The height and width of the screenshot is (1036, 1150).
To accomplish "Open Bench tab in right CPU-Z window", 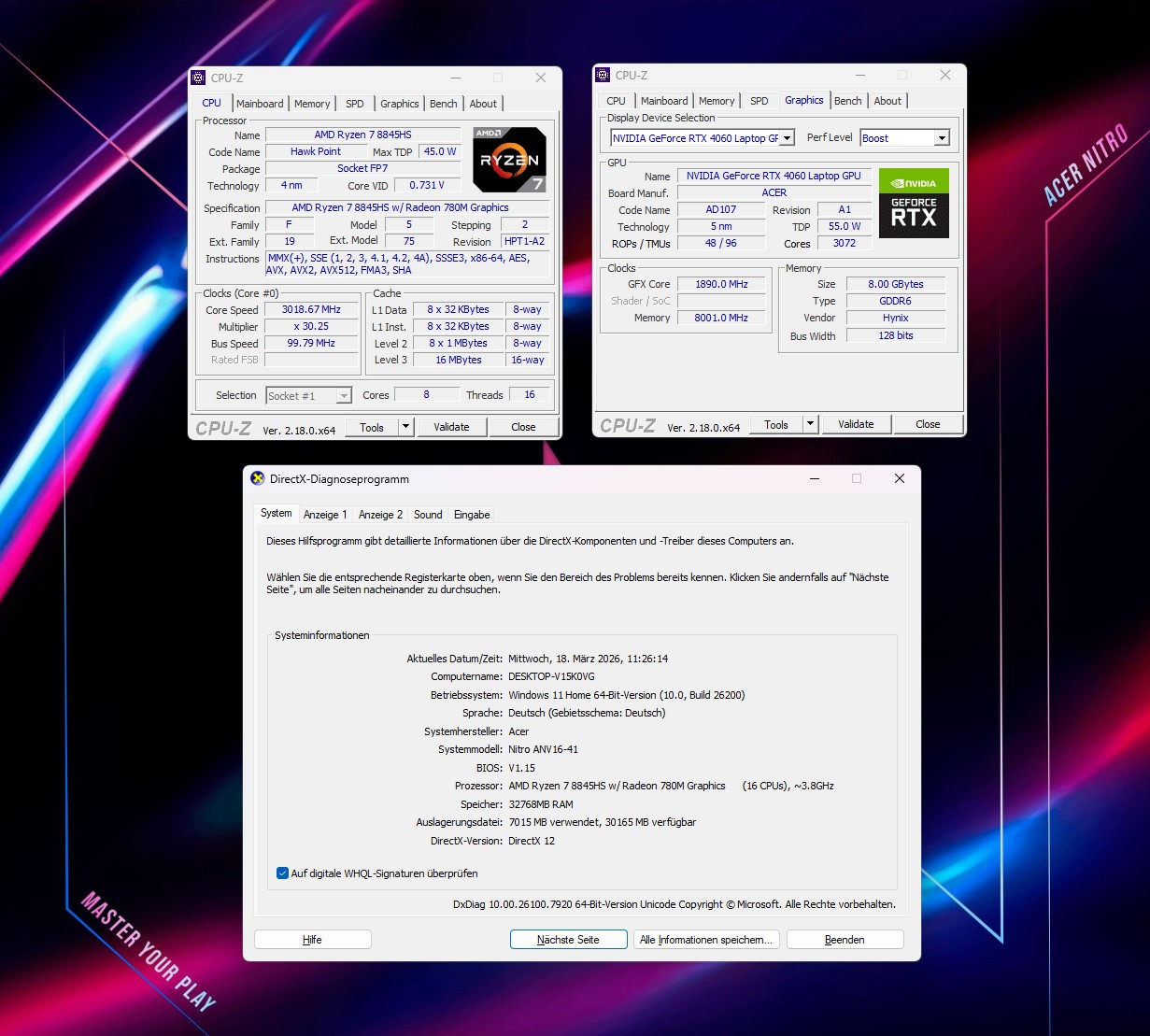I will tap(847, 101).
